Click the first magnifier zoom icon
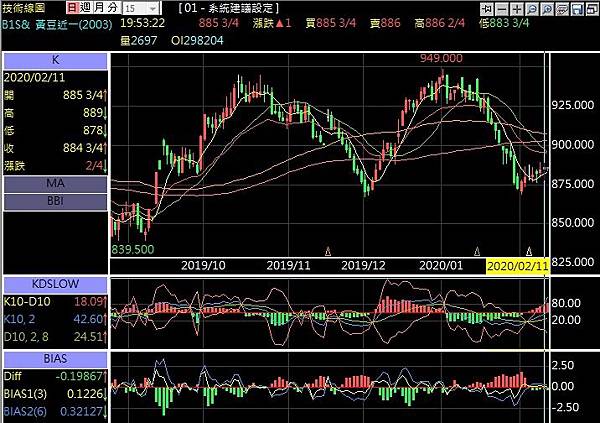Viewport: 600px width, 423px height. 532,9
